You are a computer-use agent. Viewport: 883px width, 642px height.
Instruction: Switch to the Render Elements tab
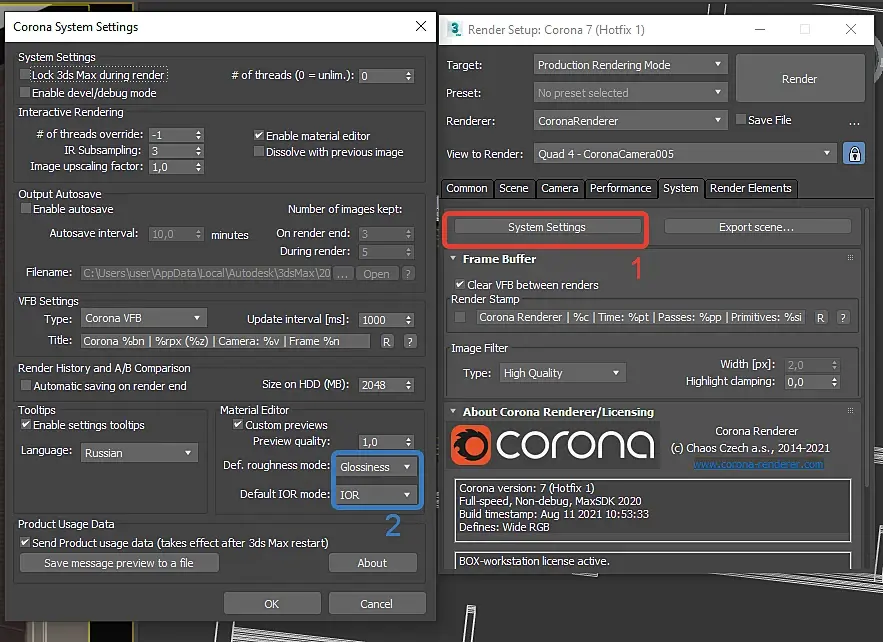751,188
